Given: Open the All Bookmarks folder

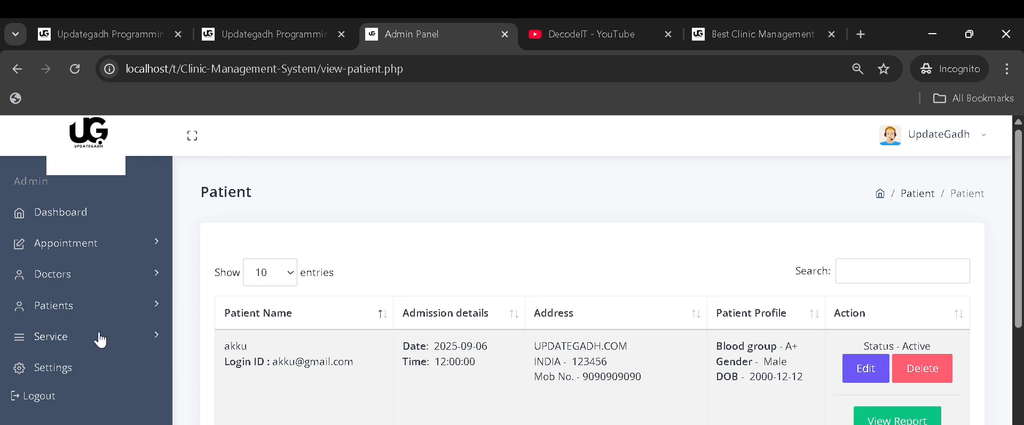Looking at the screenshot, I should pos(973,98).
